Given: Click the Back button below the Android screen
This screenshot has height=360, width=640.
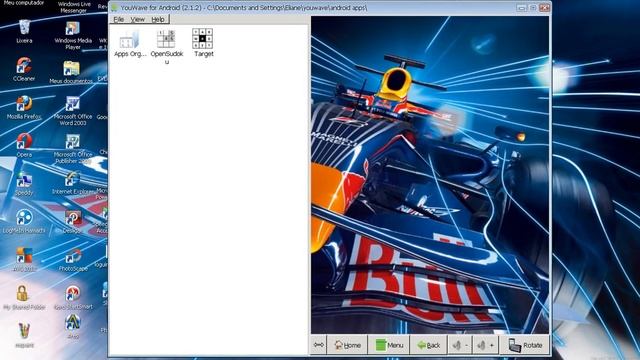Looking at the screenshot, I should pyautogui.click(x=429, y=345).
